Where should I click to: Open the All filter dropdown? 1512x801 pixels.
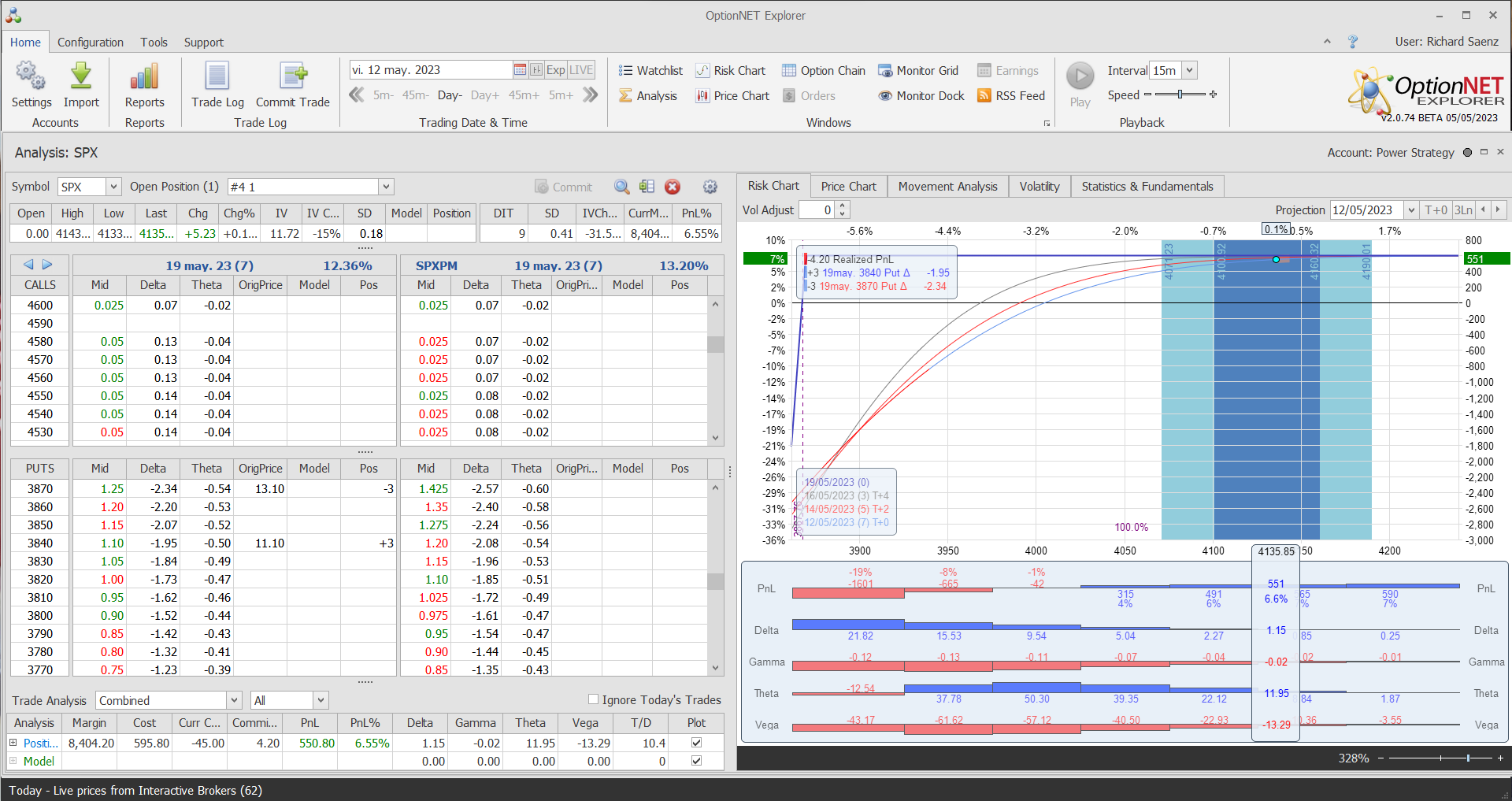[x=321, y=700]
